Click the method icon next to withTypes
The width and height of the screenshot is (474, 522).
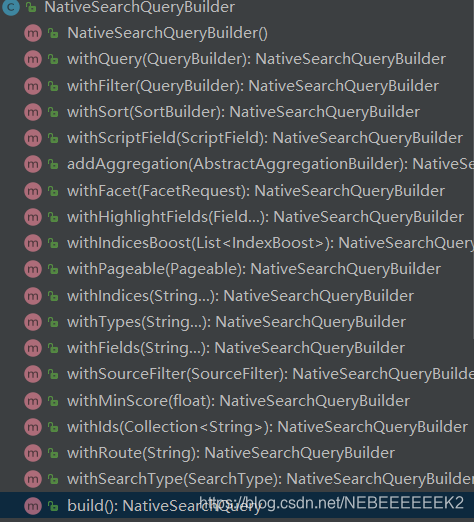[x=33, y=322]
